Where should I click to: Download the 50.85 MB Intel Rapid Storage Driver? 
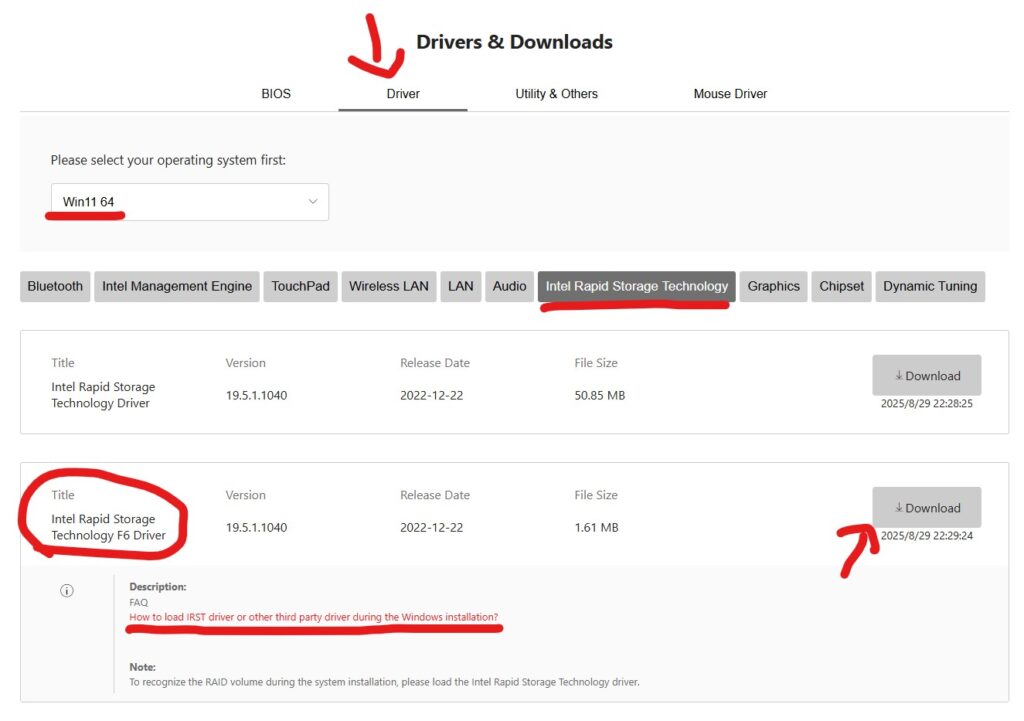(x=927, y=376)
